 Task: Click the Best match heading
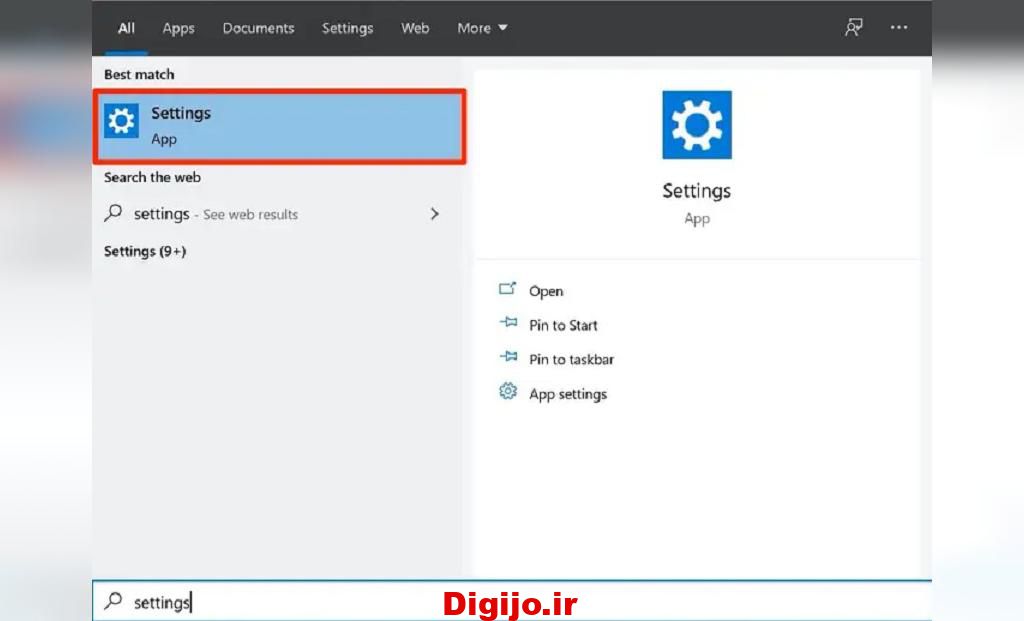coord(139,74)
